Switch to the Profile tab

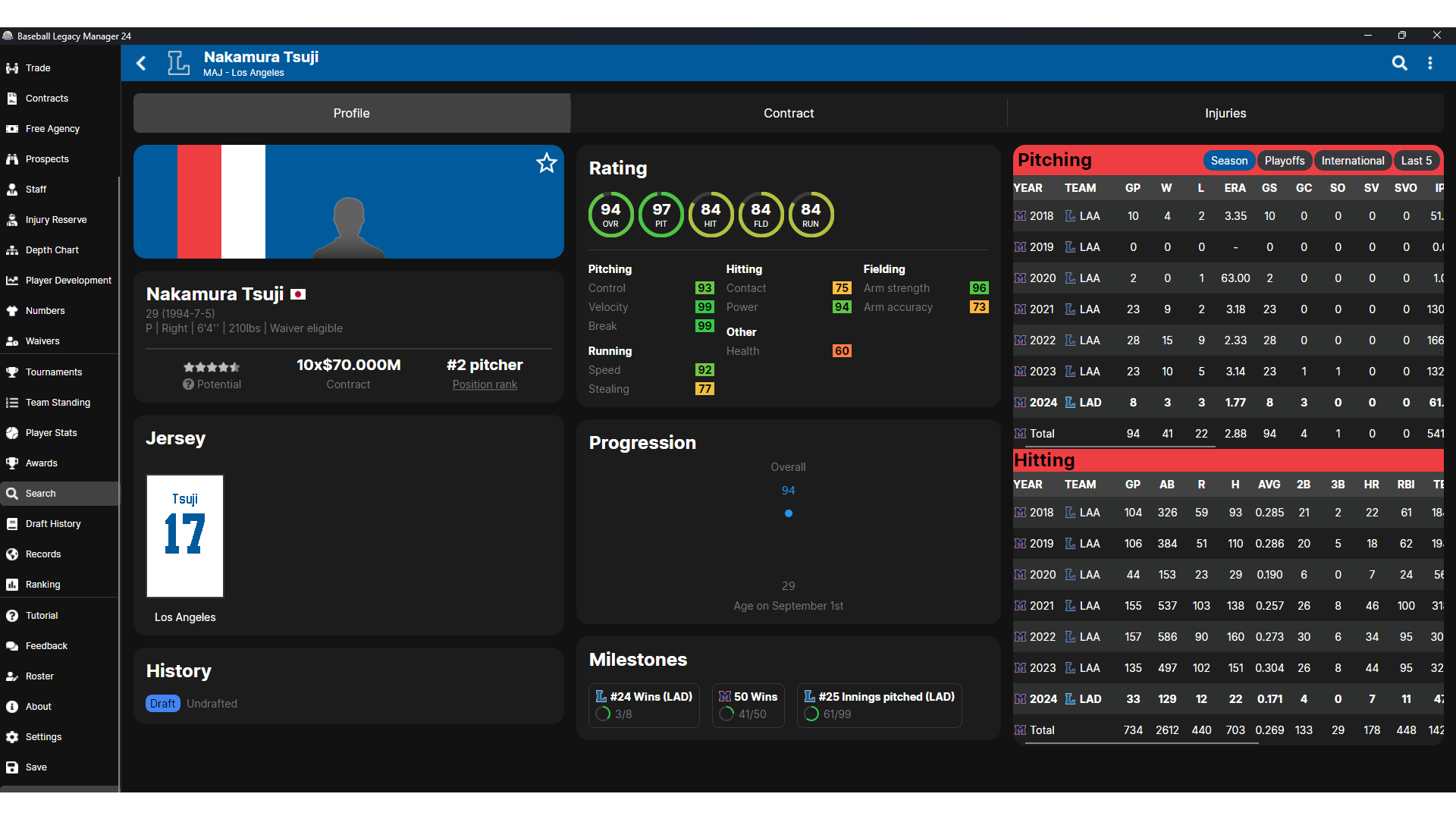[352, 113]
